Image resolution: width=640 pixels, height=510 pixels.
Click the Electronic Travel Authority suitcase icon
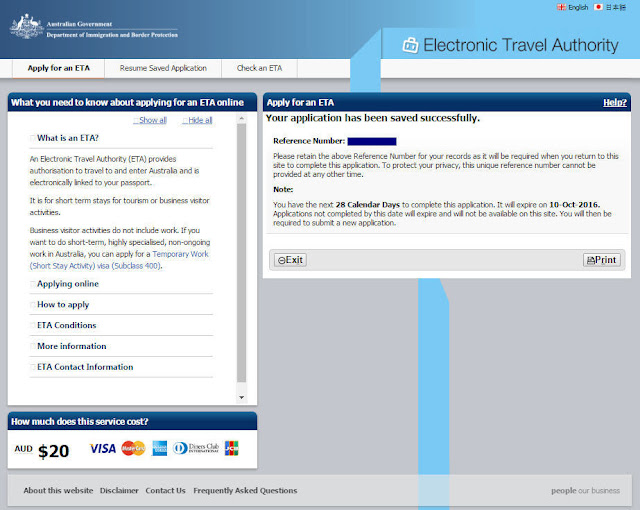coord(410,45)
